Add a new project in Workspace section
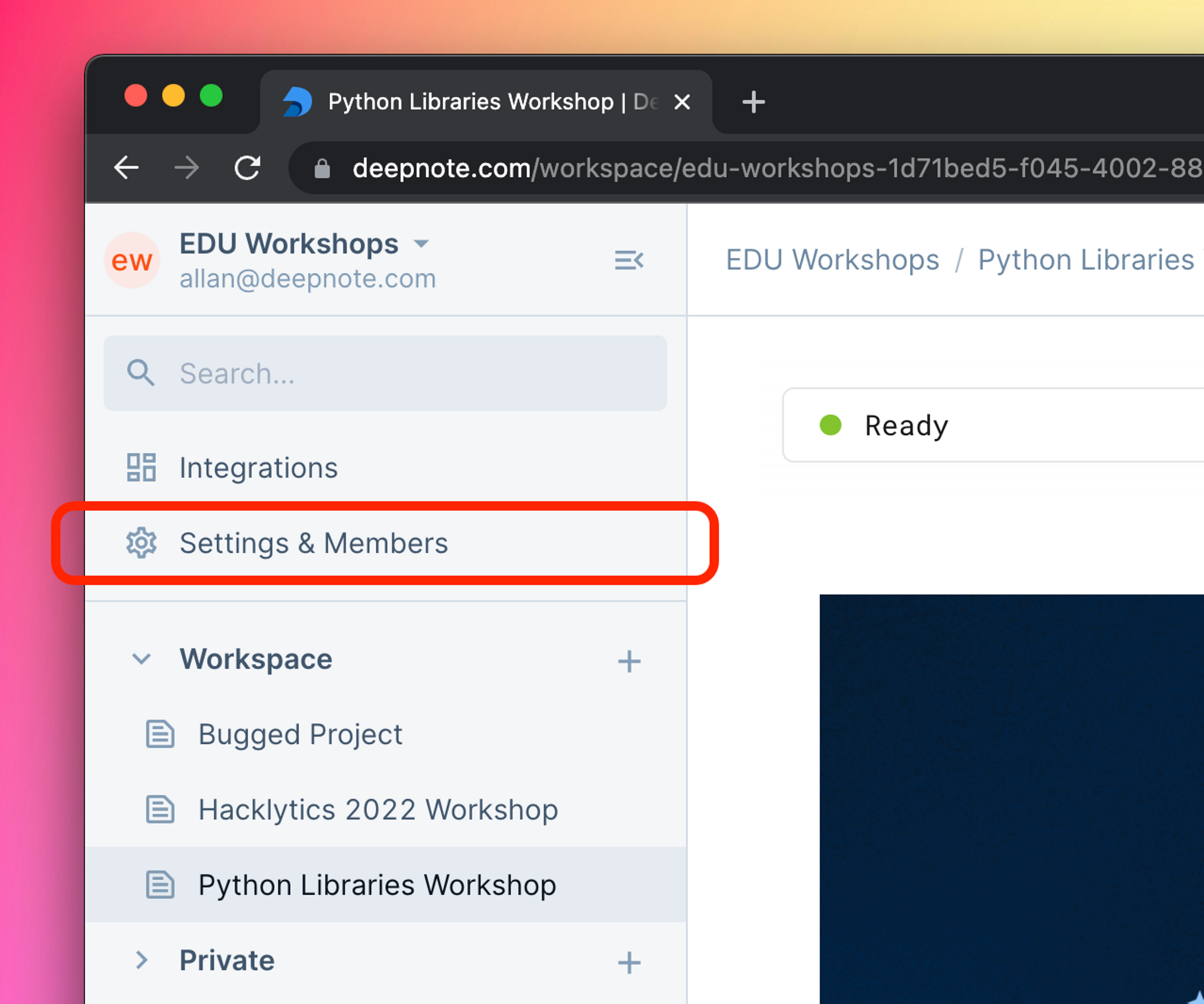1204x1004 pixels. click(x=629, y=661)
